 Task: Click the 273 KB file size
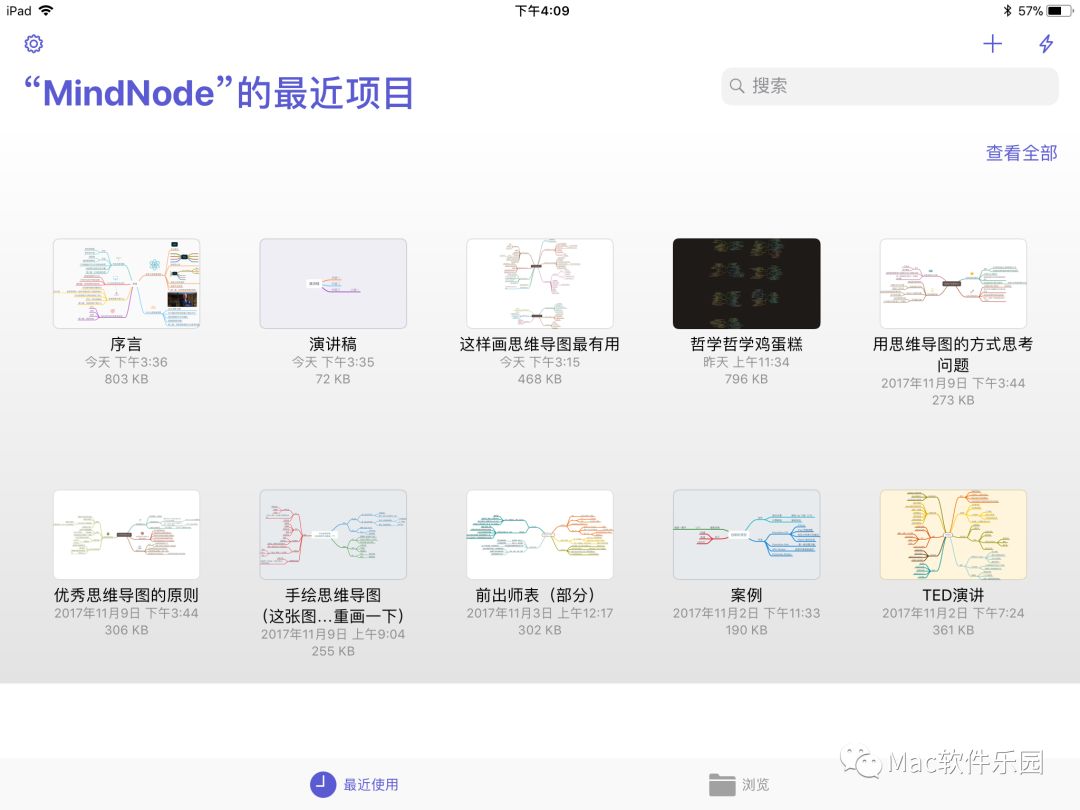coord(953,400)
